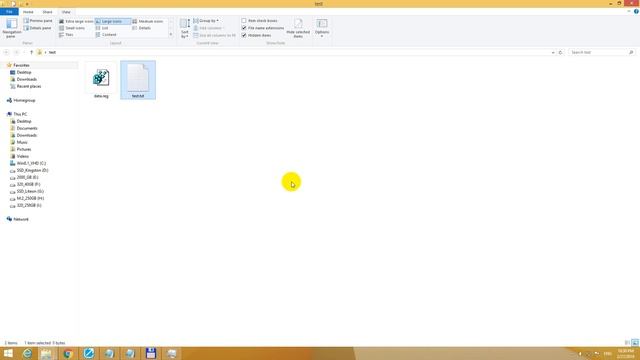640x360 pixels.
Task: Choose the Small icons layout
Action: pos(72,28)
